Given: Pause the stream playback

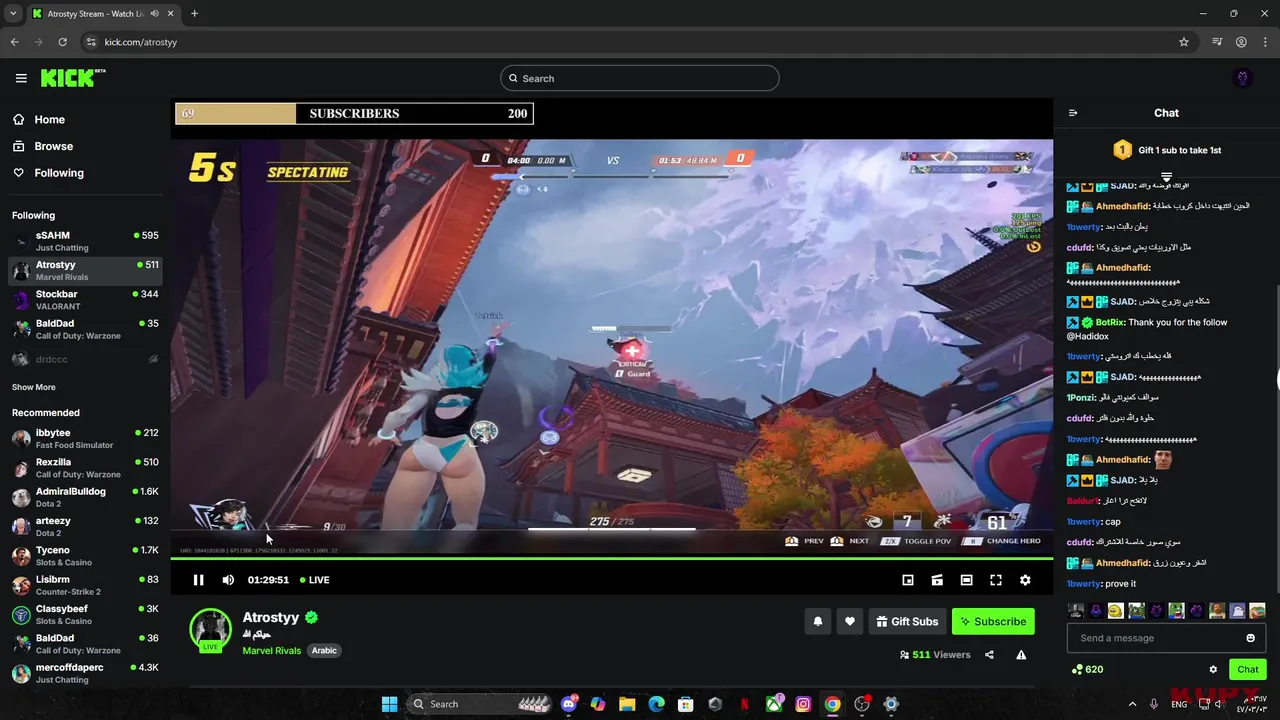Looking at the screenshot, I should (198, 580).
